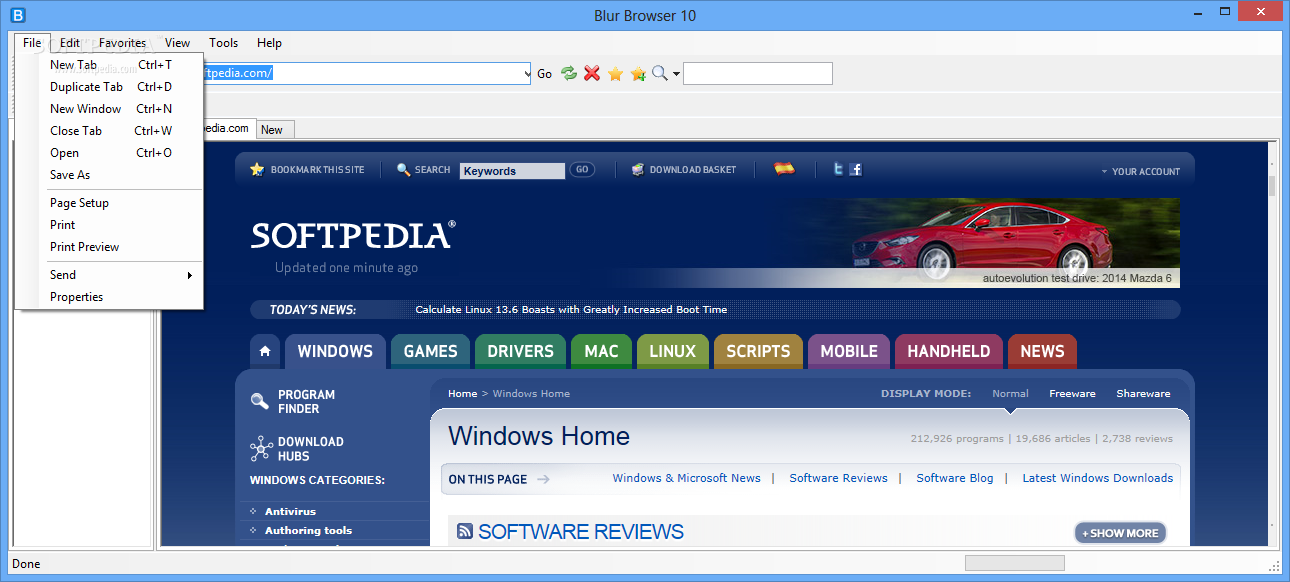This screenshot has width=1290, height=582.
Task: Click the Spanish flag icon
Action: click(x=785, y=169)
